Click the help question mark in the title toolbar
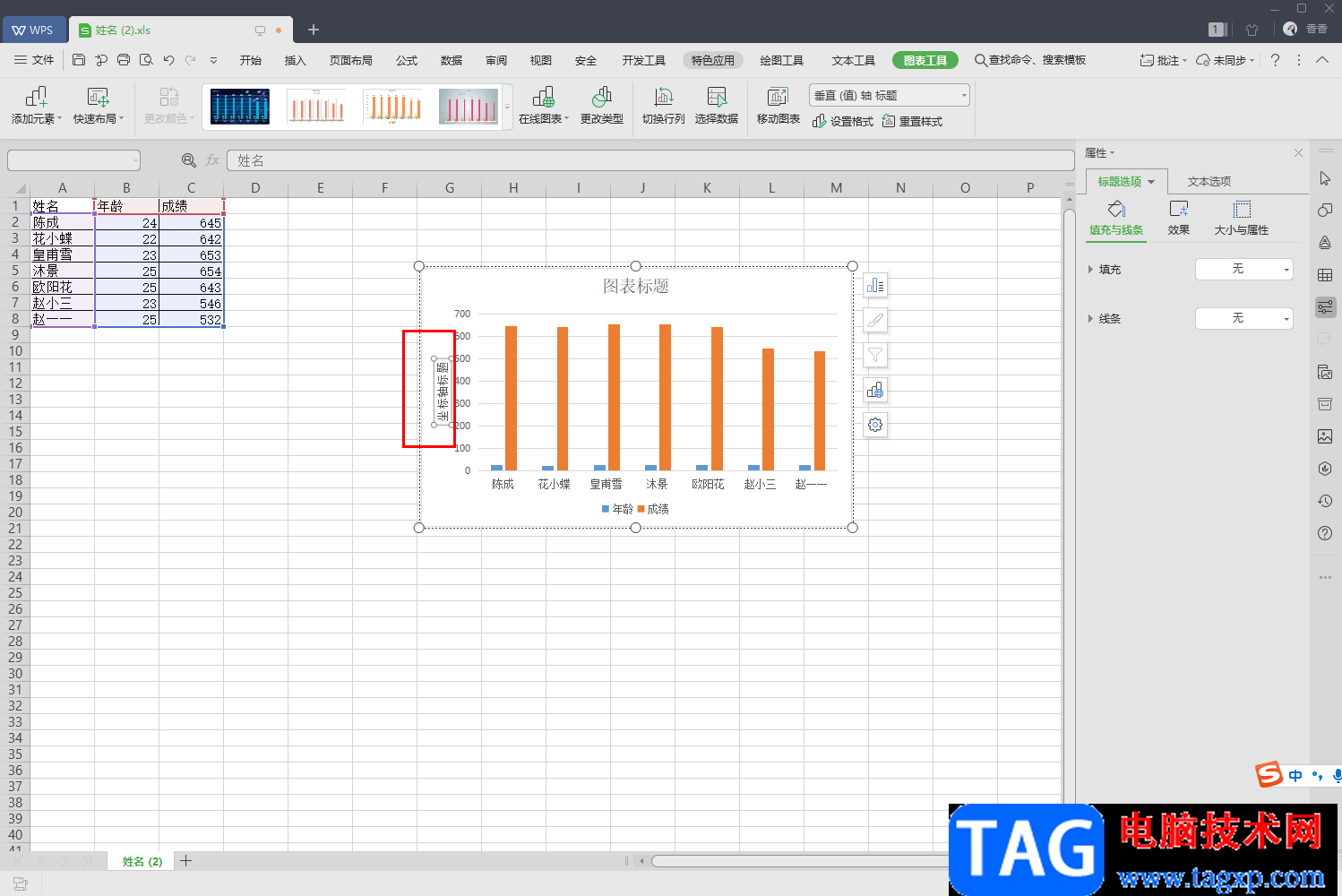This screenshot has height=896, width=1342. pyautogui.click(x=1276, y=60)
